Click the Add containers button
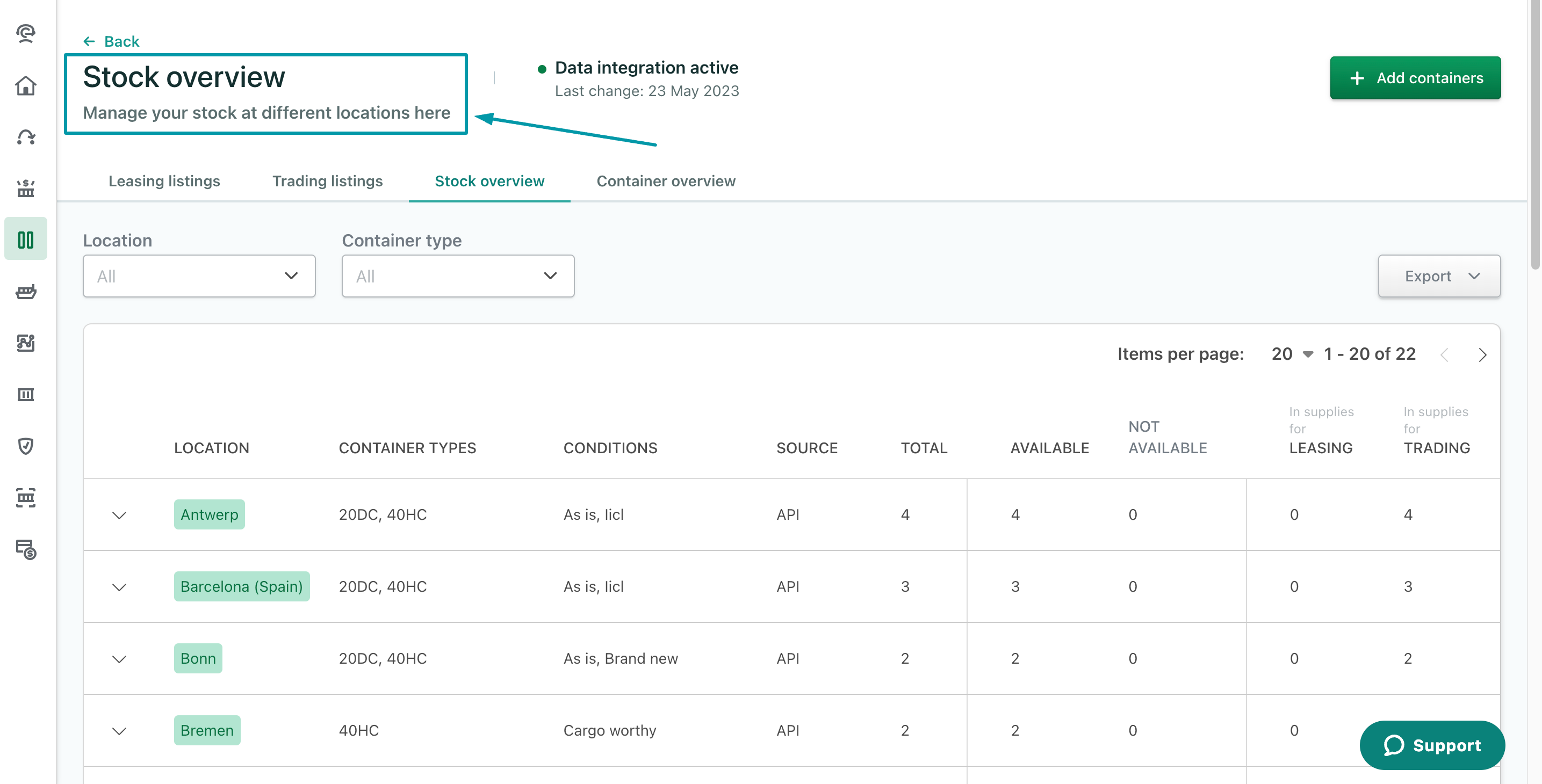The width and height of the screenshot is (1542, 784). tap(1415, 78)
